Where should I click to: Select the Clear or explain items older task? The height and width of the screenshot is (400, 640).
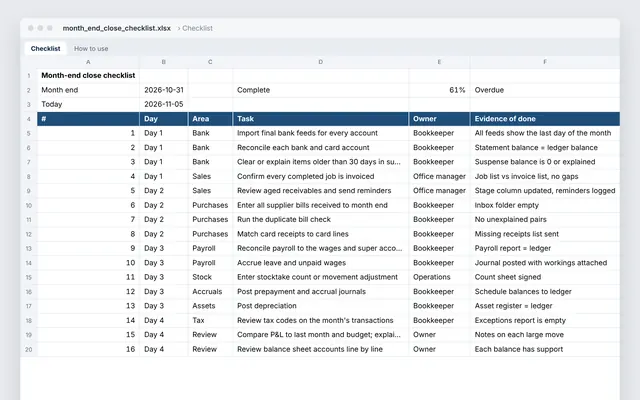click(320, 162)
